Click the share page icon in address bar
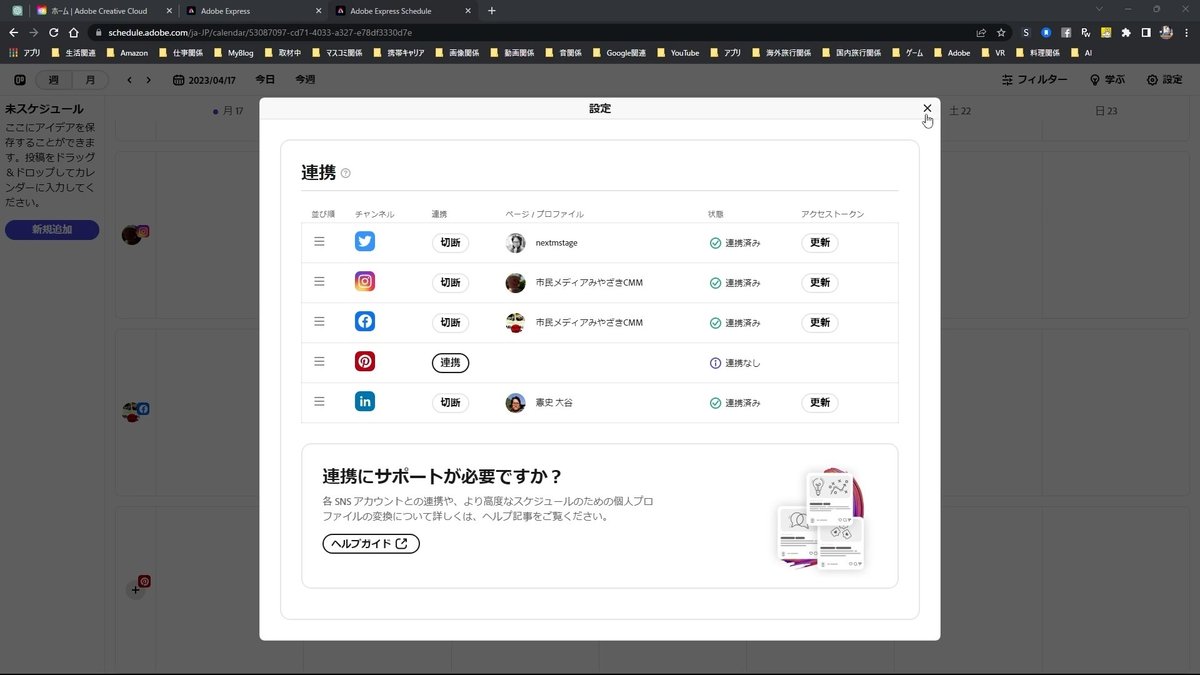Image resolution: width=1200 pixels, height=675 pixels. (981, 32)
